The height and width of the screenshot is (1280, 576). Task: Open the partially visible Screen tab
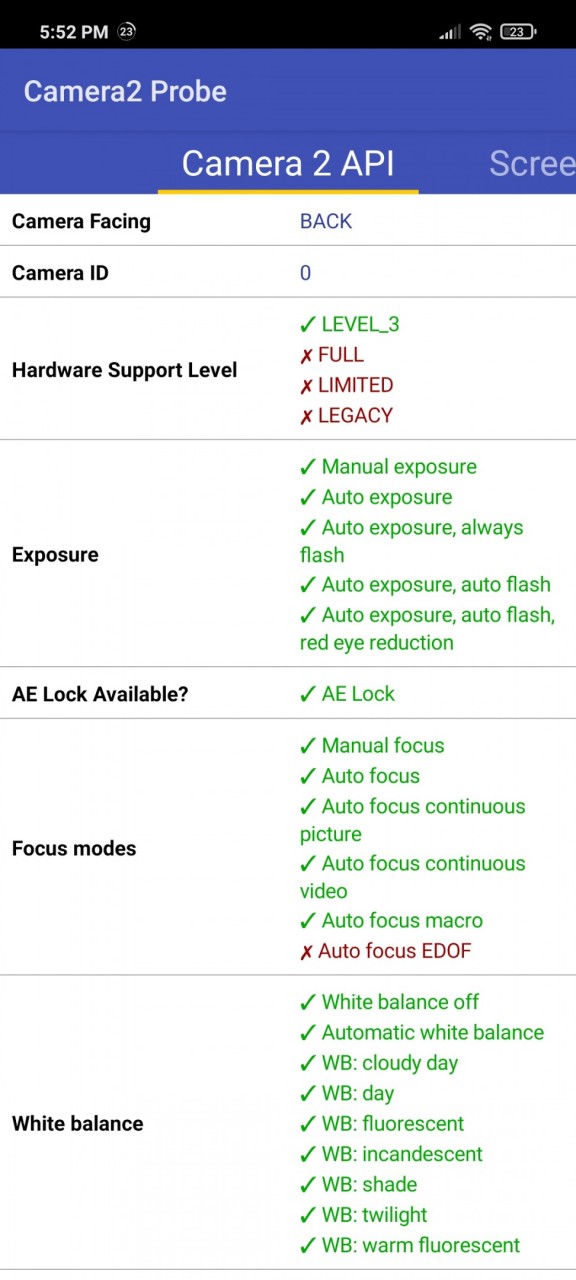coord(532,163)
